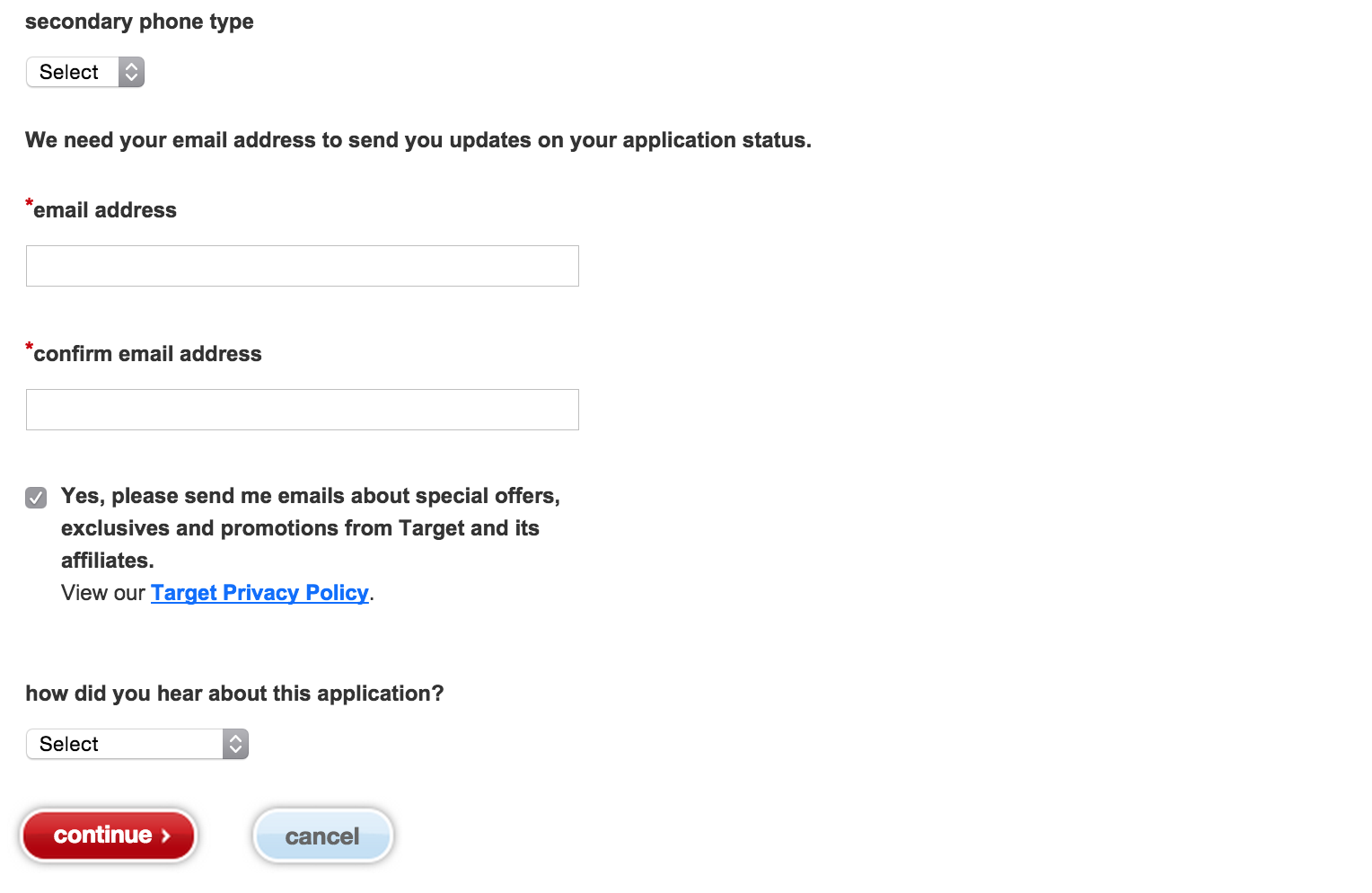Screen dimensions: 1372x893
Task: Click the continue button
Action: (x=108, y=836)
